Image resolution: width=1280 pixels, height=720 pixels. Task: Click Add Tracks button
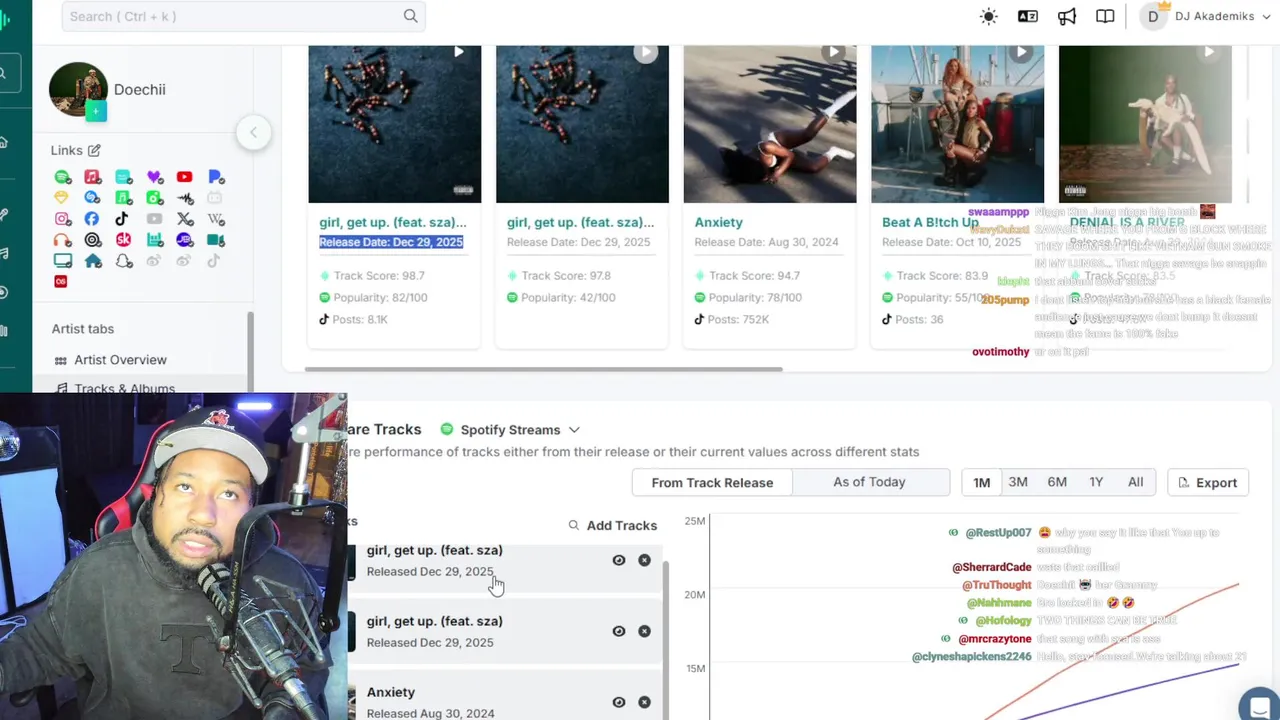tap(612, 525)
